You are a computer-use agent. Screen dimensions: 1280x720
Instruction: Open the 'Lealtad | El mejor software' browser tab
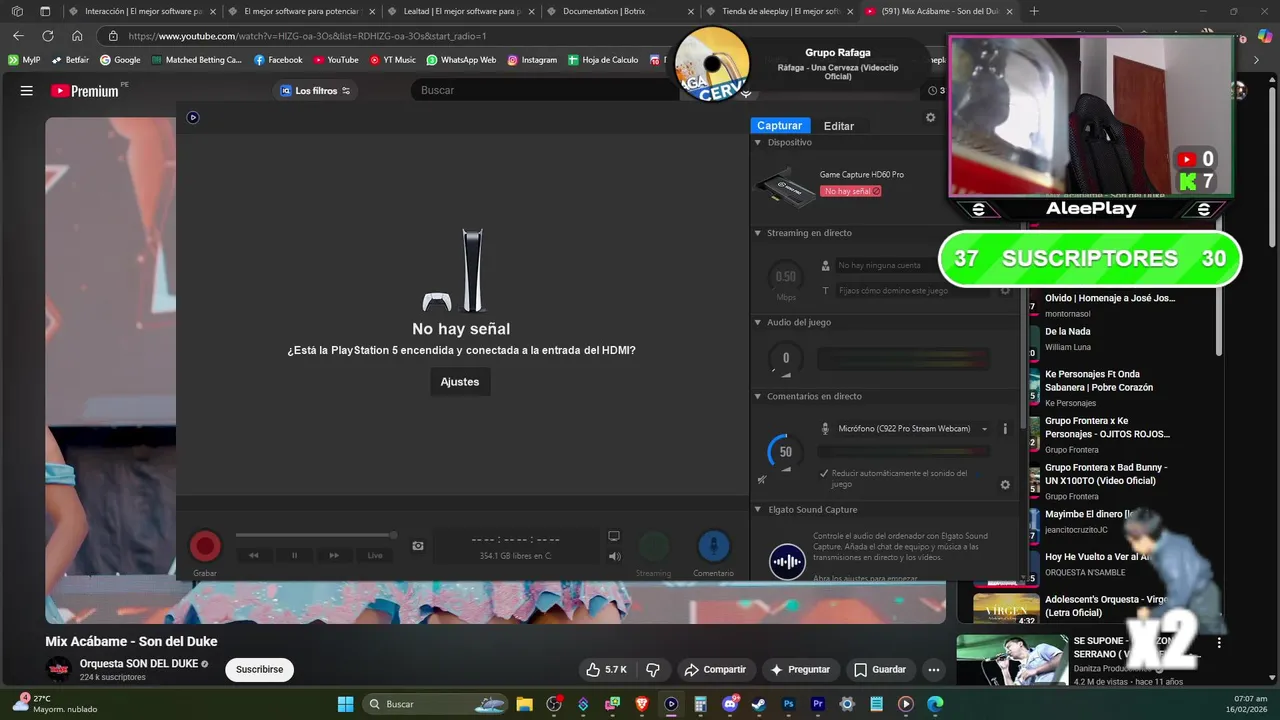click(462, 11)
